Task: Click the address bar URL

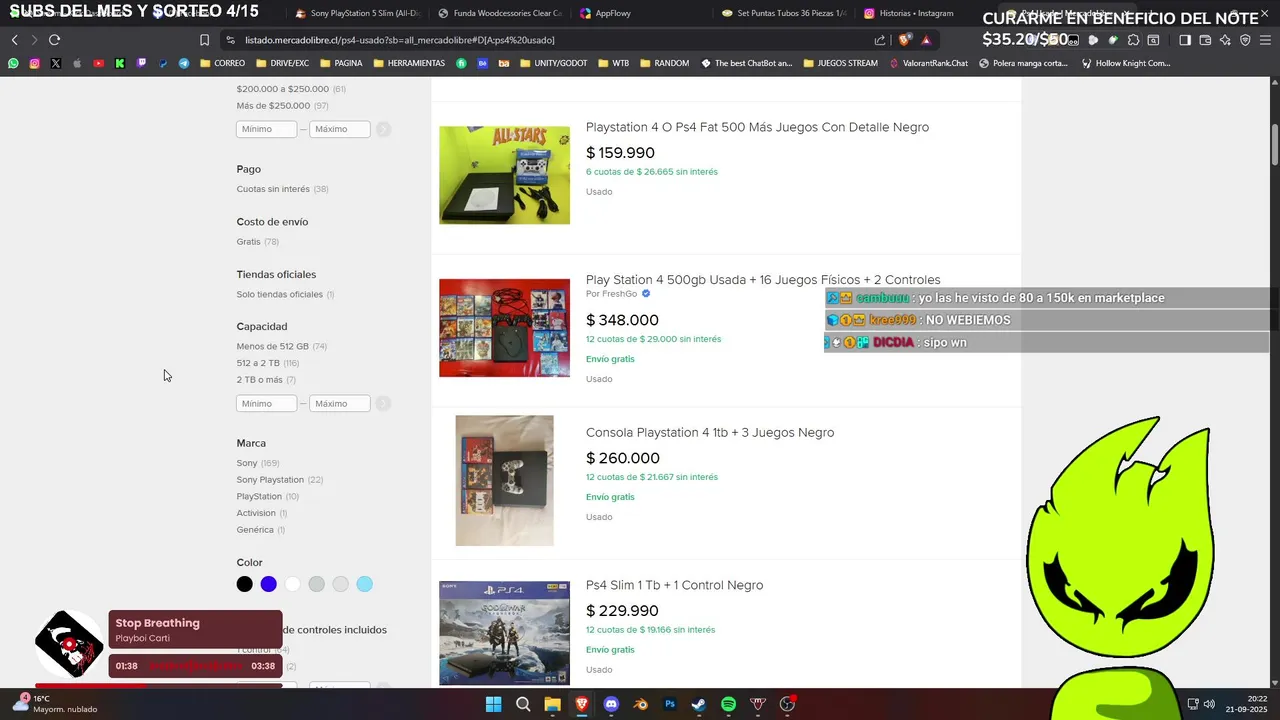Action: [x=400, y=40]
